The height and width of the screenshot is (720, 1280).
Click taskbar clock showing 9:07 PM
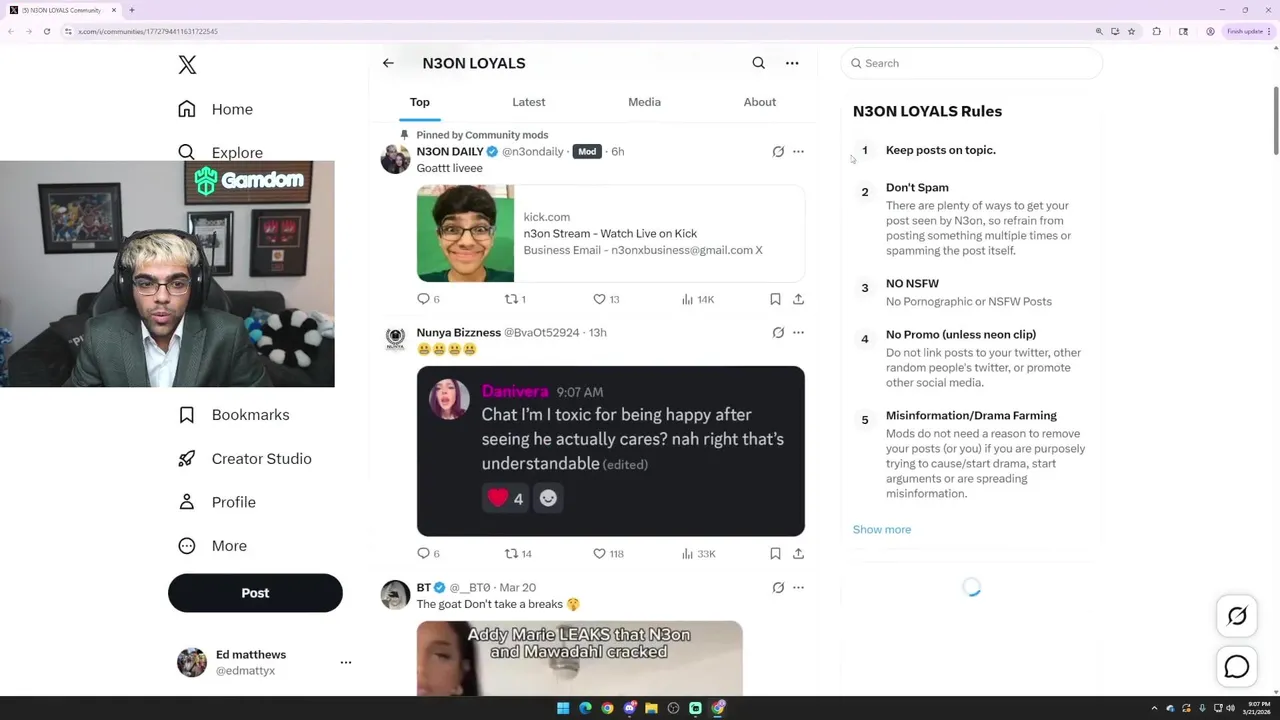[1256, 708]
